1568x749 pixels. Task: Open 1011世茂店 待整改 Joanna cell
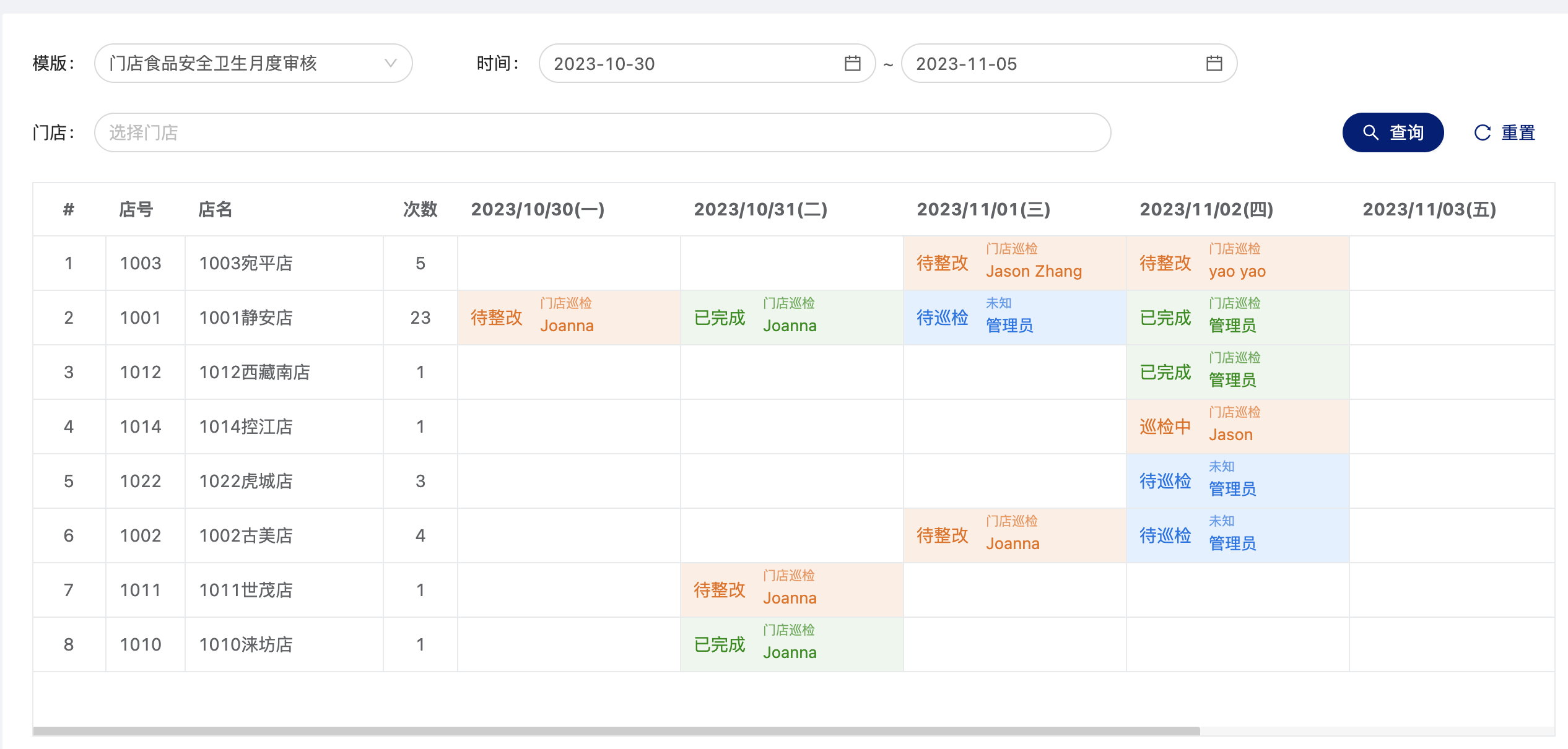tap(792, 590)
